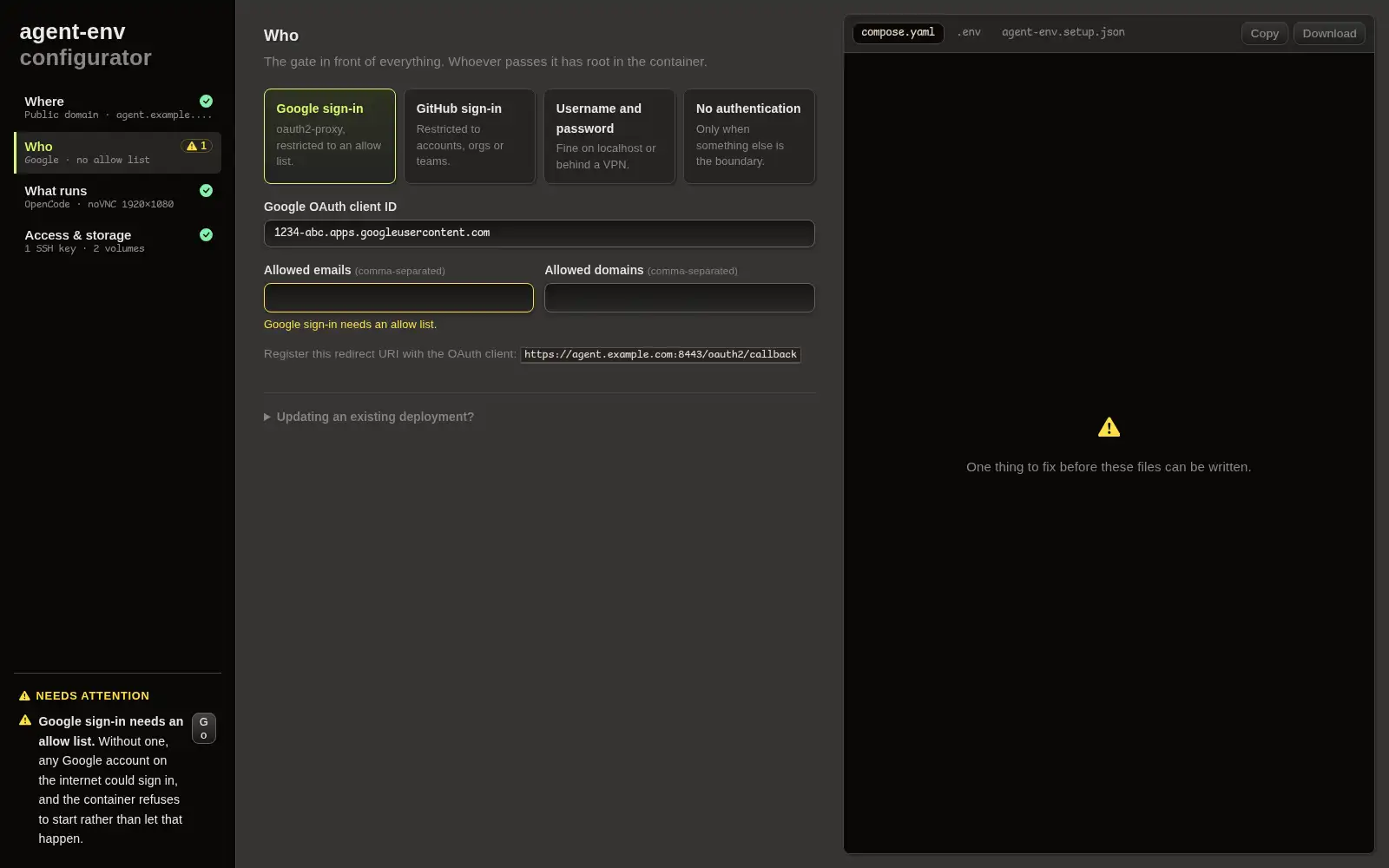Click the agent-env configurator title
The width and height of the screenshot is (1389, 868).
point(85,45)
